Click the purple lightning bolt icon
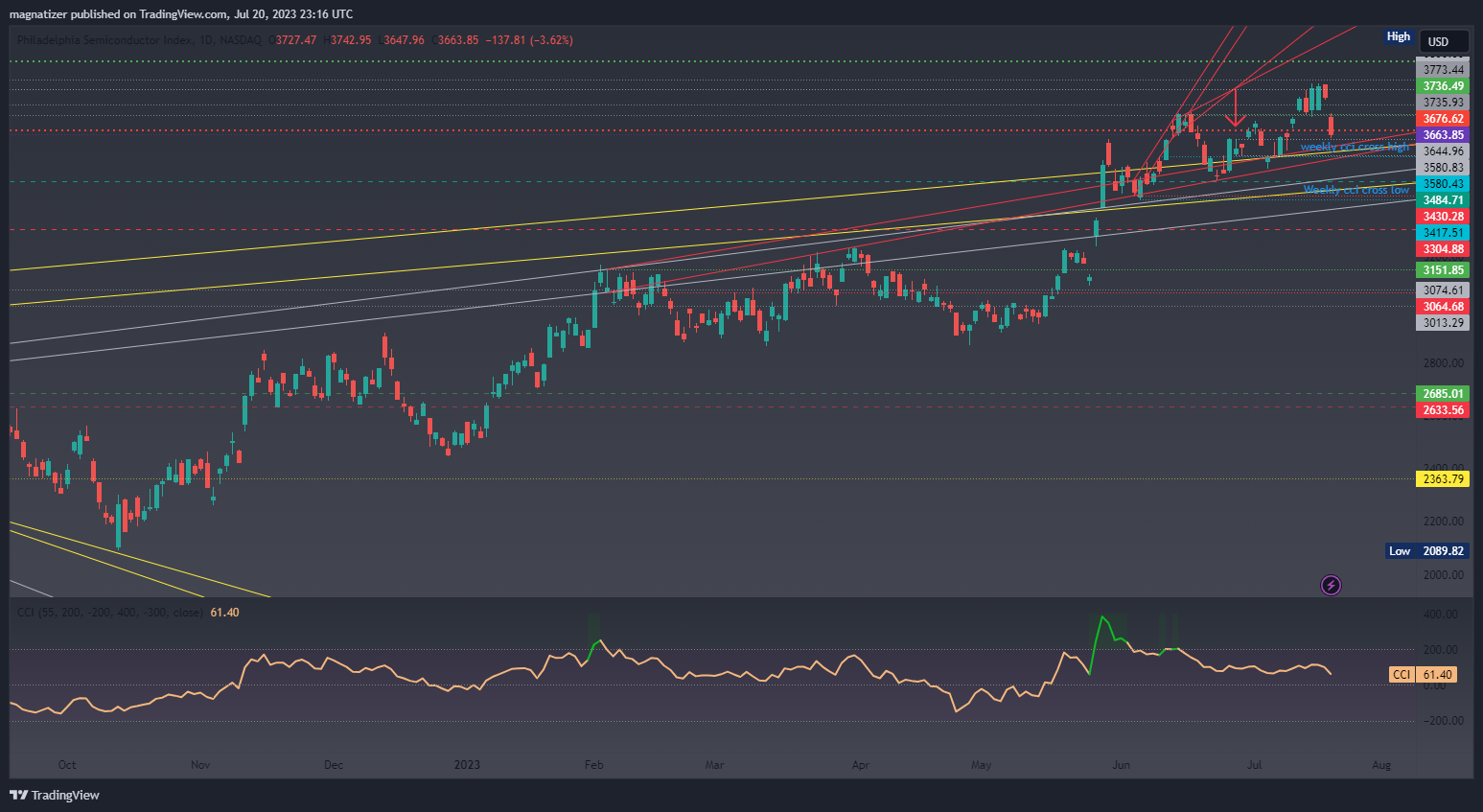 click(1331, 585)
